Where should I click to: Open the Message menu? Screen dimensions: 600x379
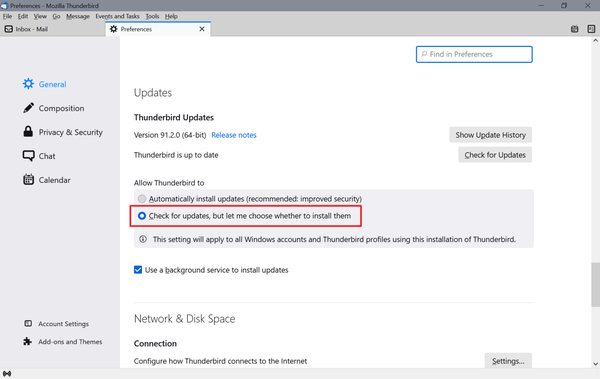78,16
